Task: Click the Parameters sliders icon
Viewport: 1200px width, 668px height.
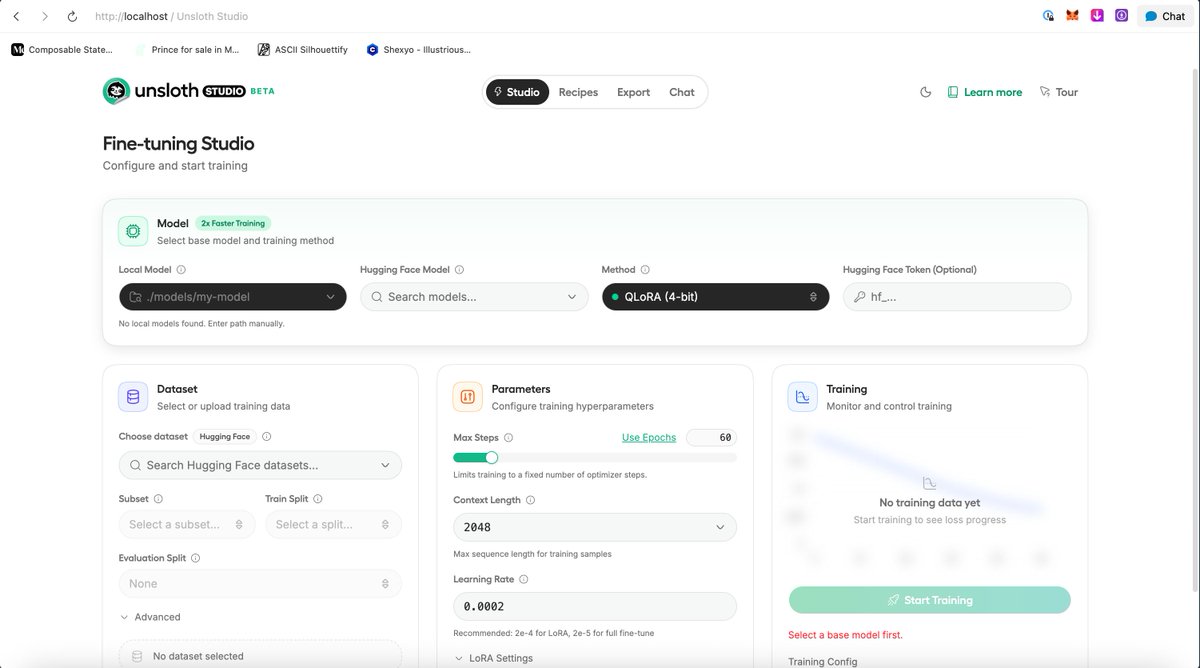Action: [467, 397]
